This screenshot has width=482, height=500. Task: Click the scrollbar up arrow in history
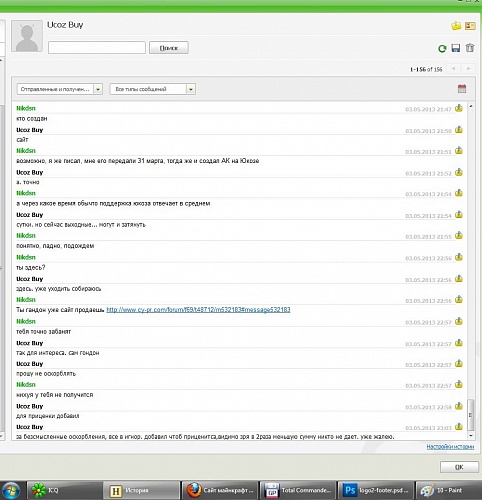pos(471,106)
